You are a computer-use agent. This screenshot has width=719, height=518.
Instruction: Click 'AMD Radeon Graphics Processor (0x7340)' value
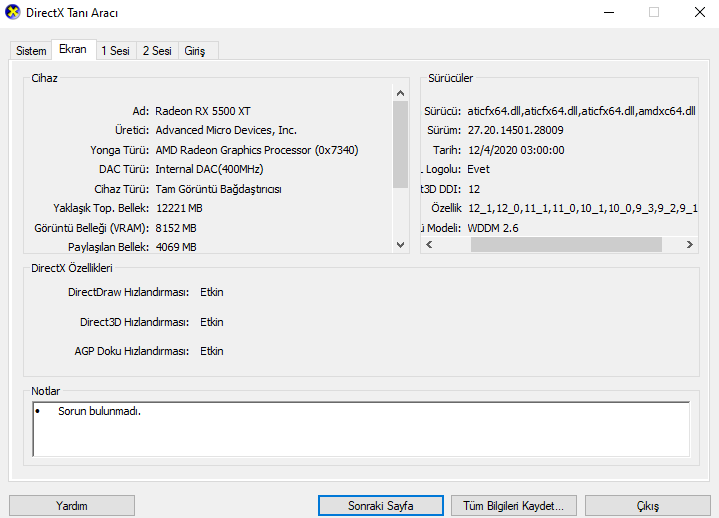[257, 150]
